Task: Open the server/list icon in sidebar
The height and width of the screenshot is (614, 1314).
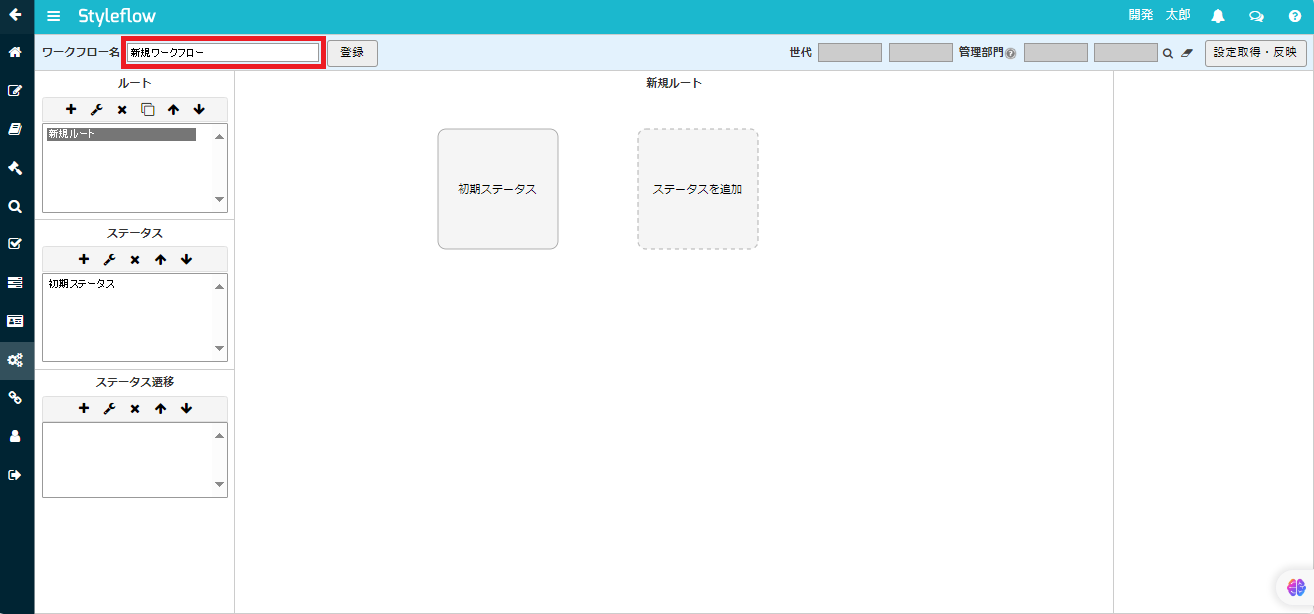Action: (x=15, y=283)
